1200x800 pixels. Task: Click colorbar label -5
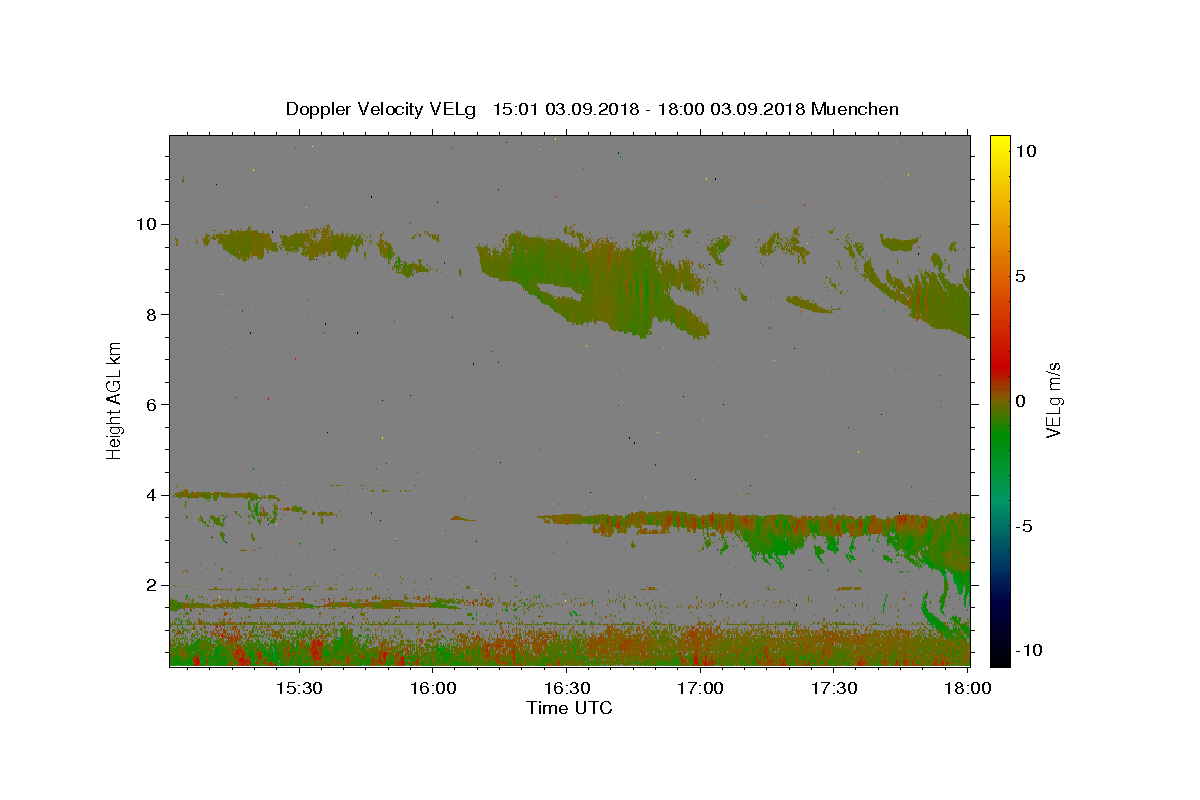tap(1022, 526)
